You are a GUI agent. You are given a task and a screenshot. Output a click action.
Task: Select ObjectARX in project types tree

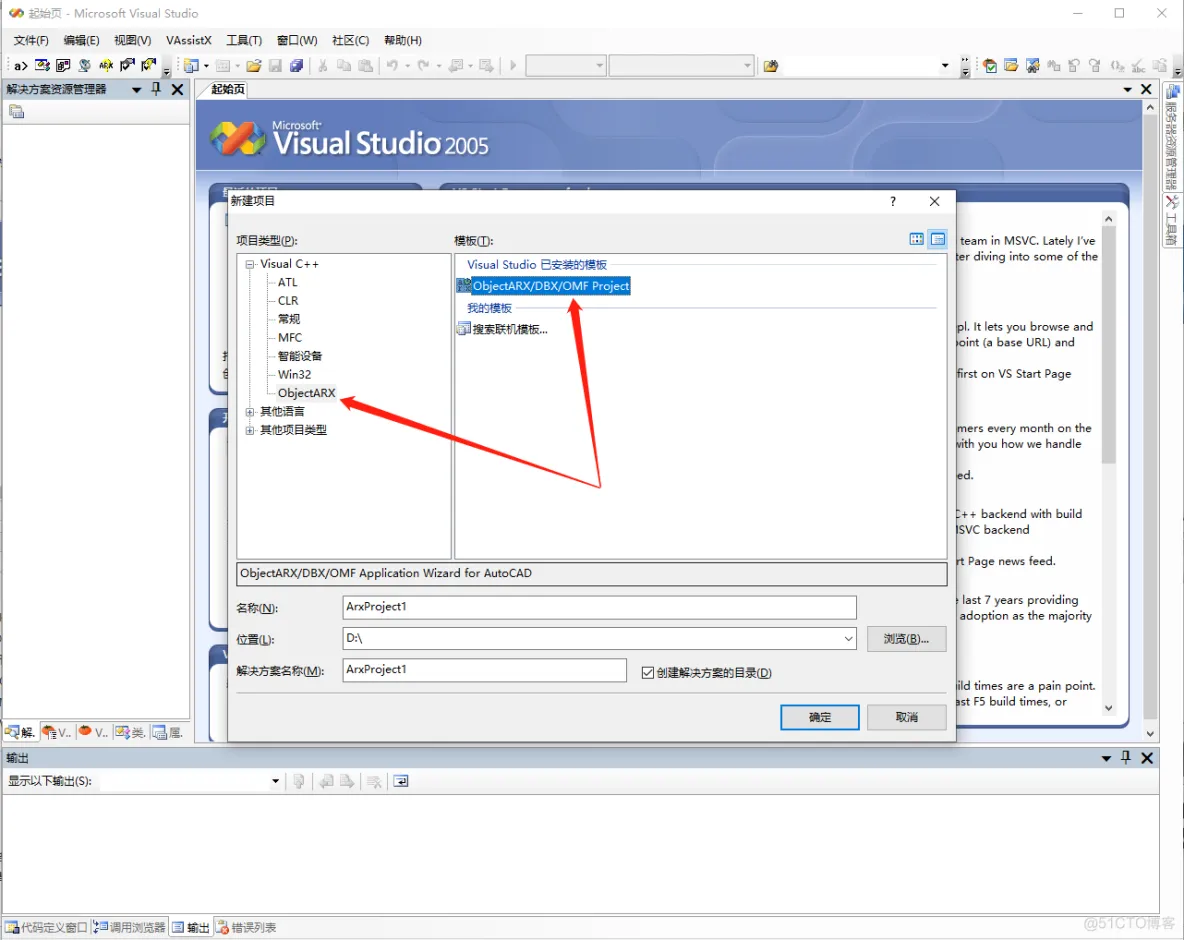coord(307,393)
